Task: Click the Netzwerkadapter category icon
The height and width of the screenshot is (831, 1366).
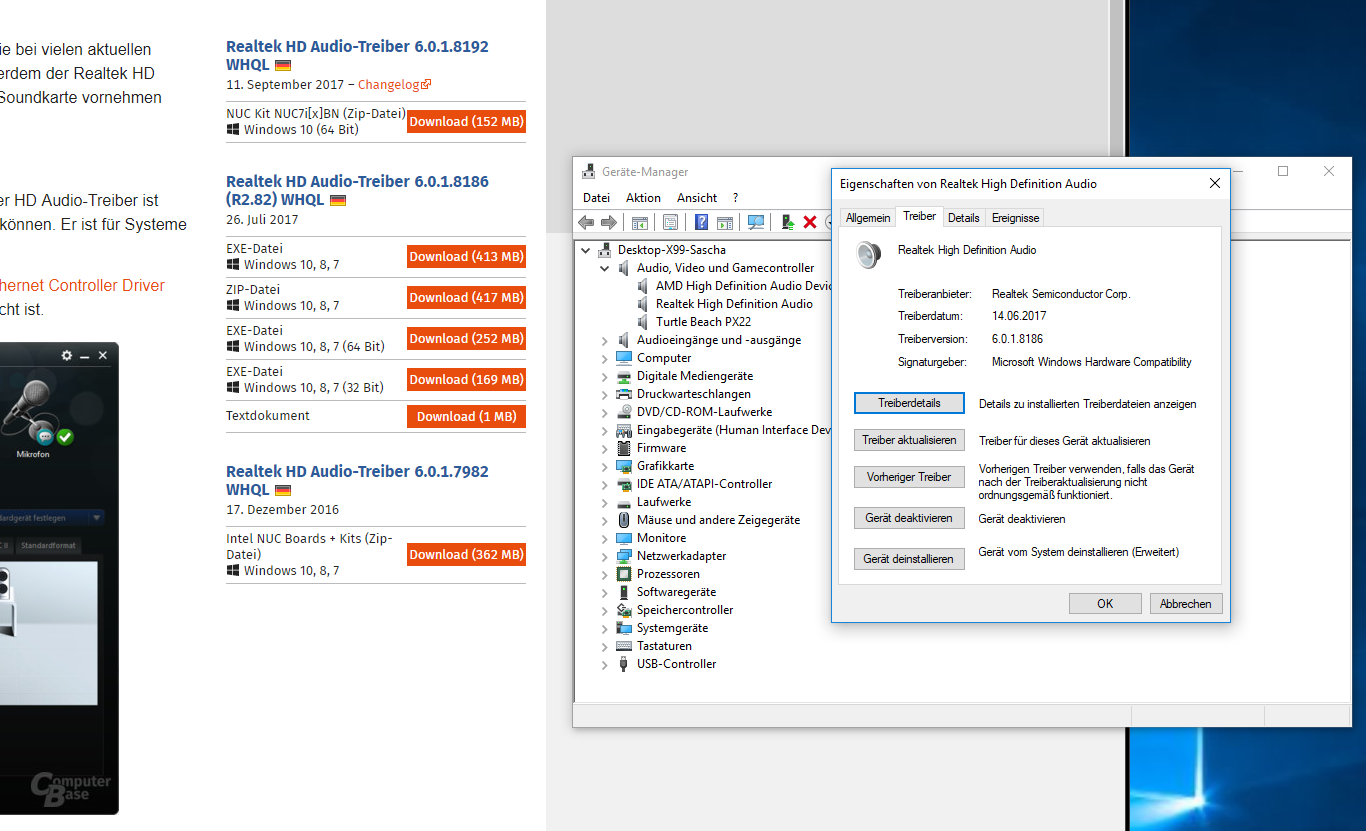Action: coord(624,556)
